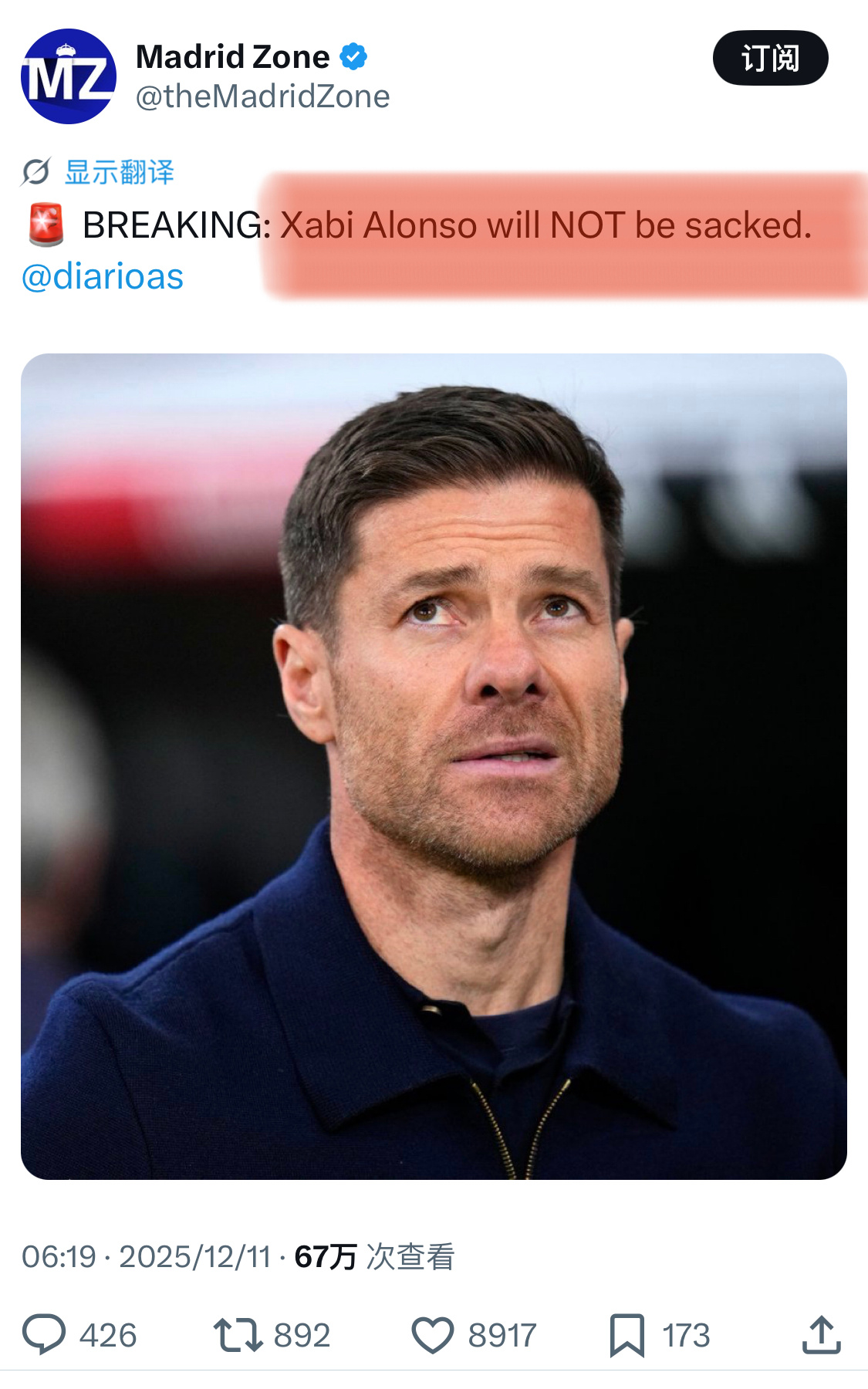Screen dimensions: 868x1389
Task: Tap the translation icon beside 显示翻译
Action: (35, 171)
